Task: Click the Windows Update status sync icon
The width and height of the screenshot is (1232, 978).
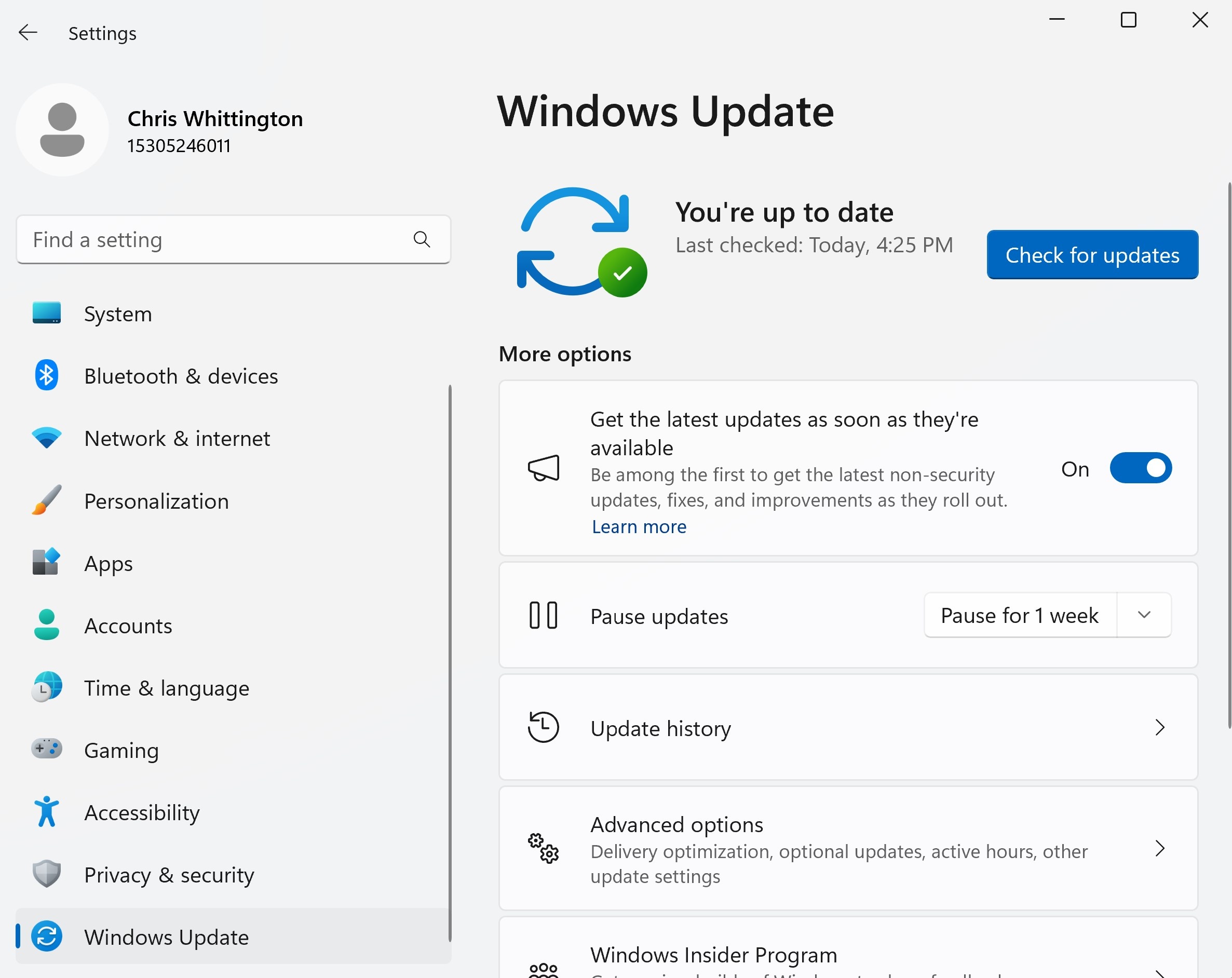Action: (x=581, y=242)
